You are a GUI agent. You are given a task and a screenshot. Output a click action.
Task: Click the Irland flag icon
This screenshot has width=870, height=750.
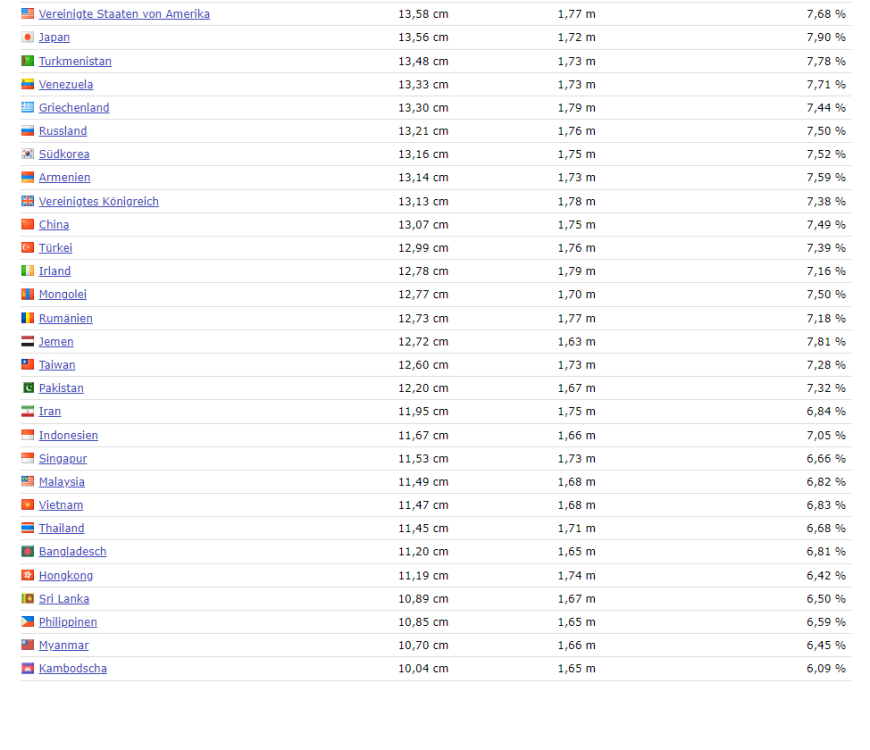pos(28,271)
